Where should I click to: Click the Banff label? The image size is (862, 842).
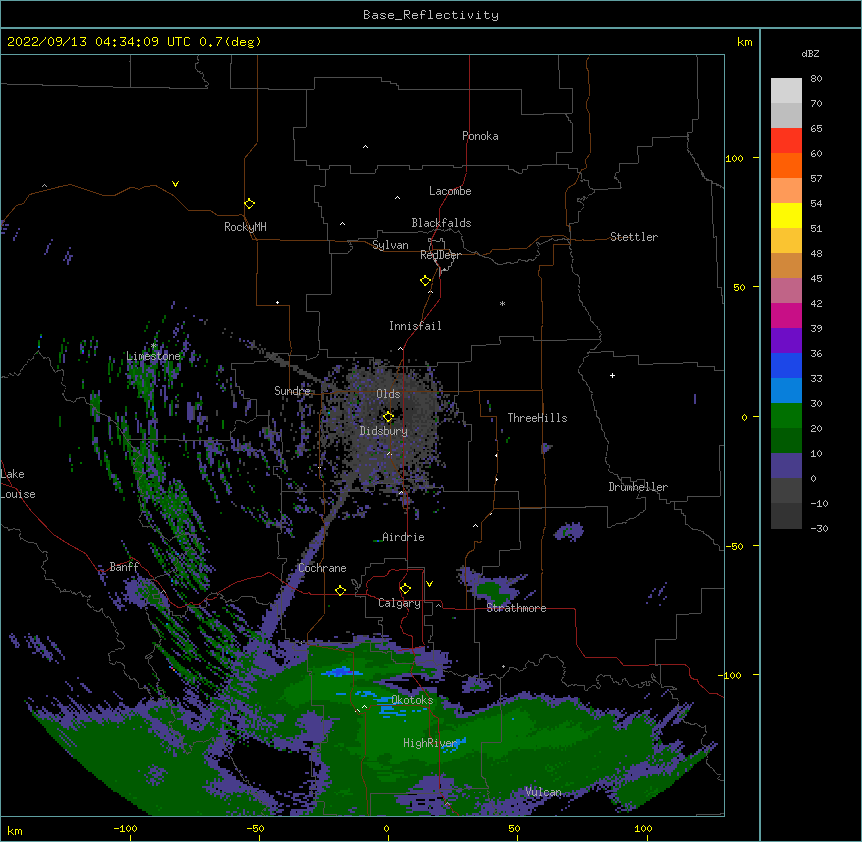[124, 567]
